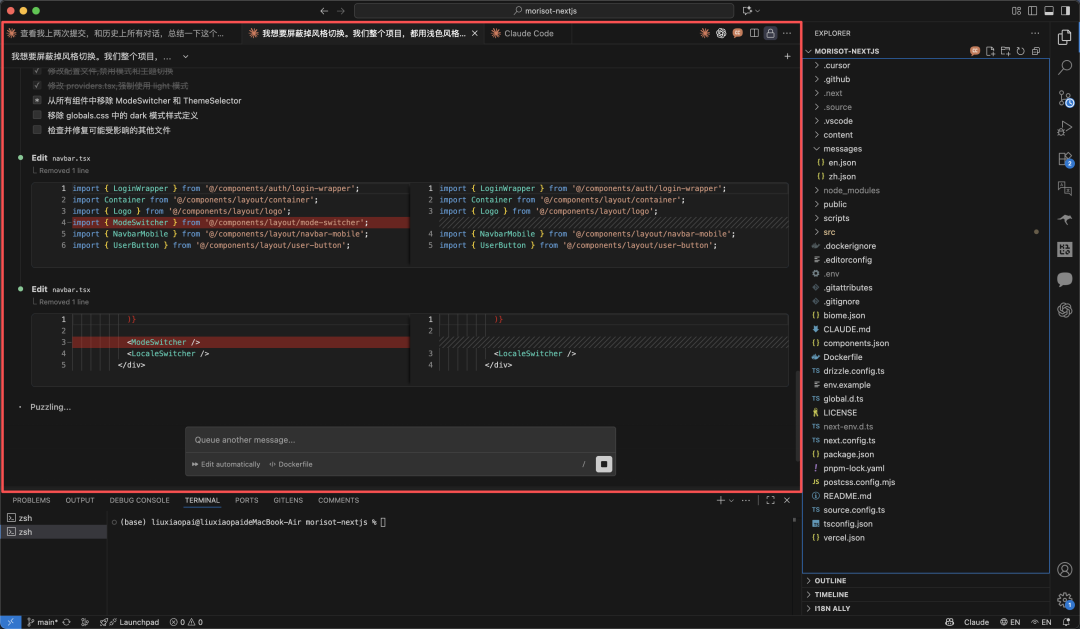The width and height of the screenshot is (1080, 629).
Task: Open CLAUDE.md in Explorer
Action: (x=846, y=329)
